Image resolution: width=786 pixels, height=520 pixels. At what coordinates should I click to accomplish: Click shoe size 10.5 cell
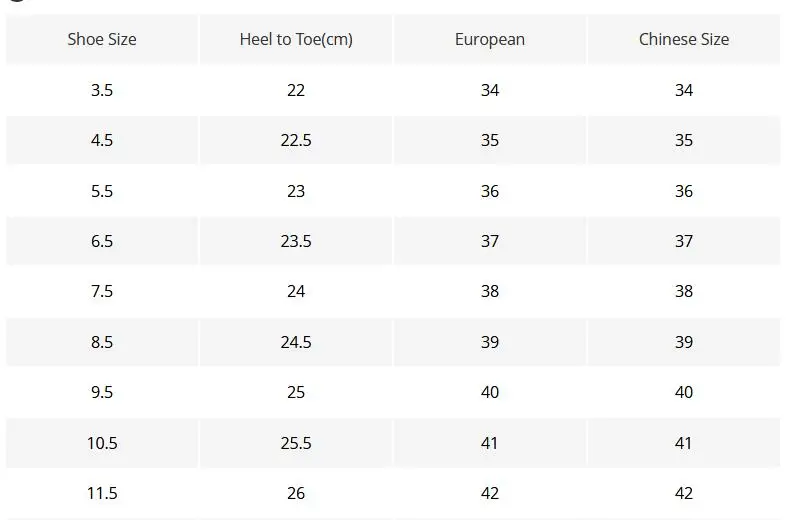tap(102, 443)
